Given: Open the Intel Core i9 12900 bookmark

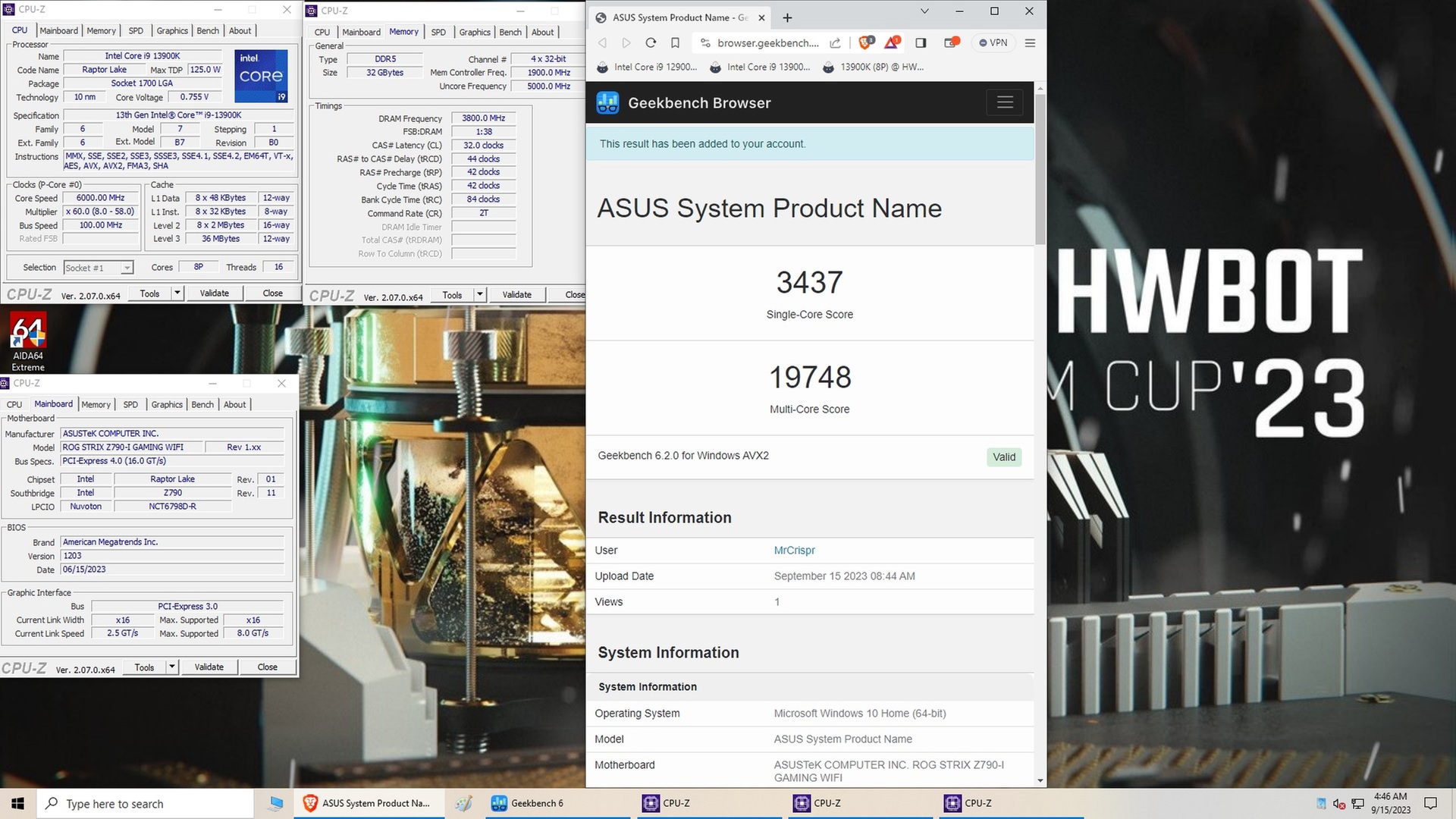Looking at the screenshot, I should coord(647,67).
